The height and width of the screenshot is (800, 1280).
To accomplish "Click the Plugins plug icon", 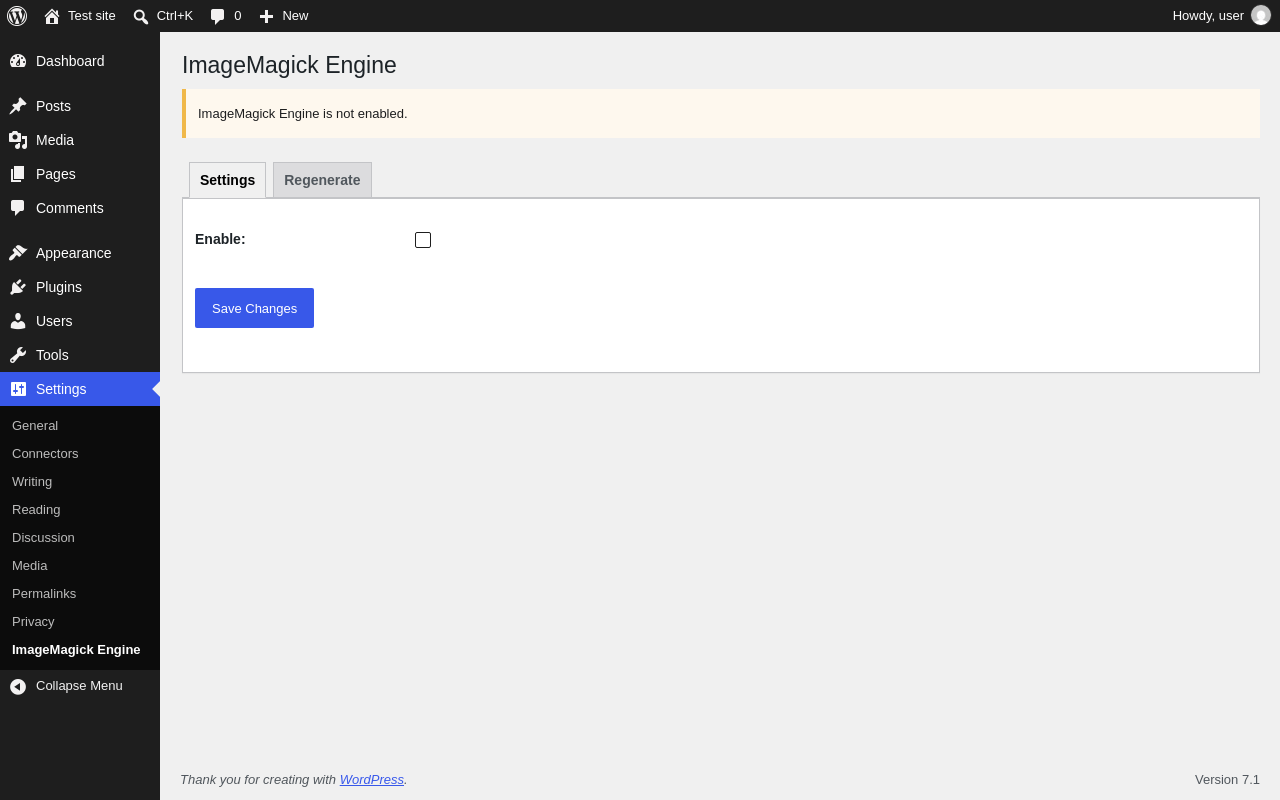I will (x=18, y=287).
